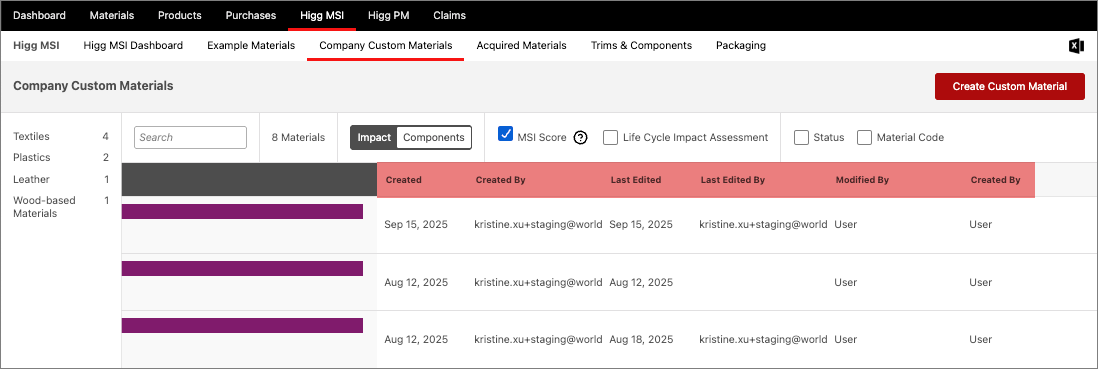Viewport: 1098px width, 369px height.
Task: Open the Purchases menu item
Action: click(251, 15)
